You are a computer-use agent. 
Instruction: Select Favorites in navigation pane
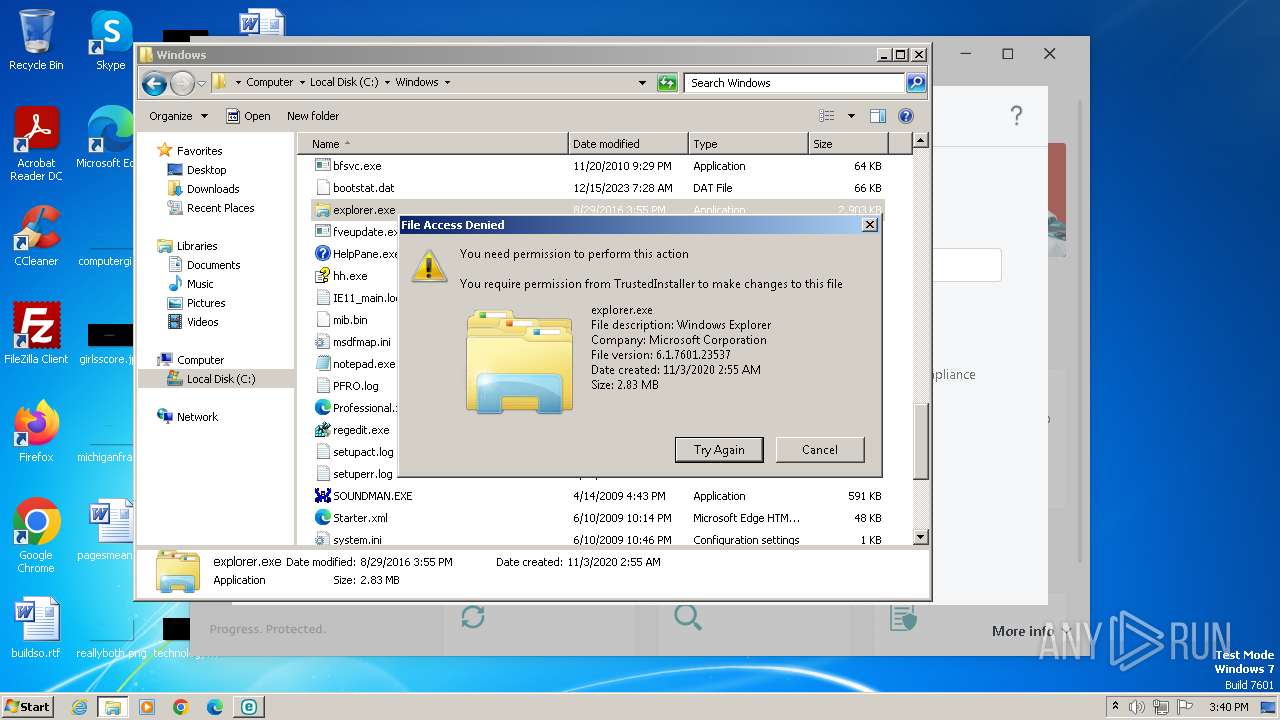(x=189, y=151)
